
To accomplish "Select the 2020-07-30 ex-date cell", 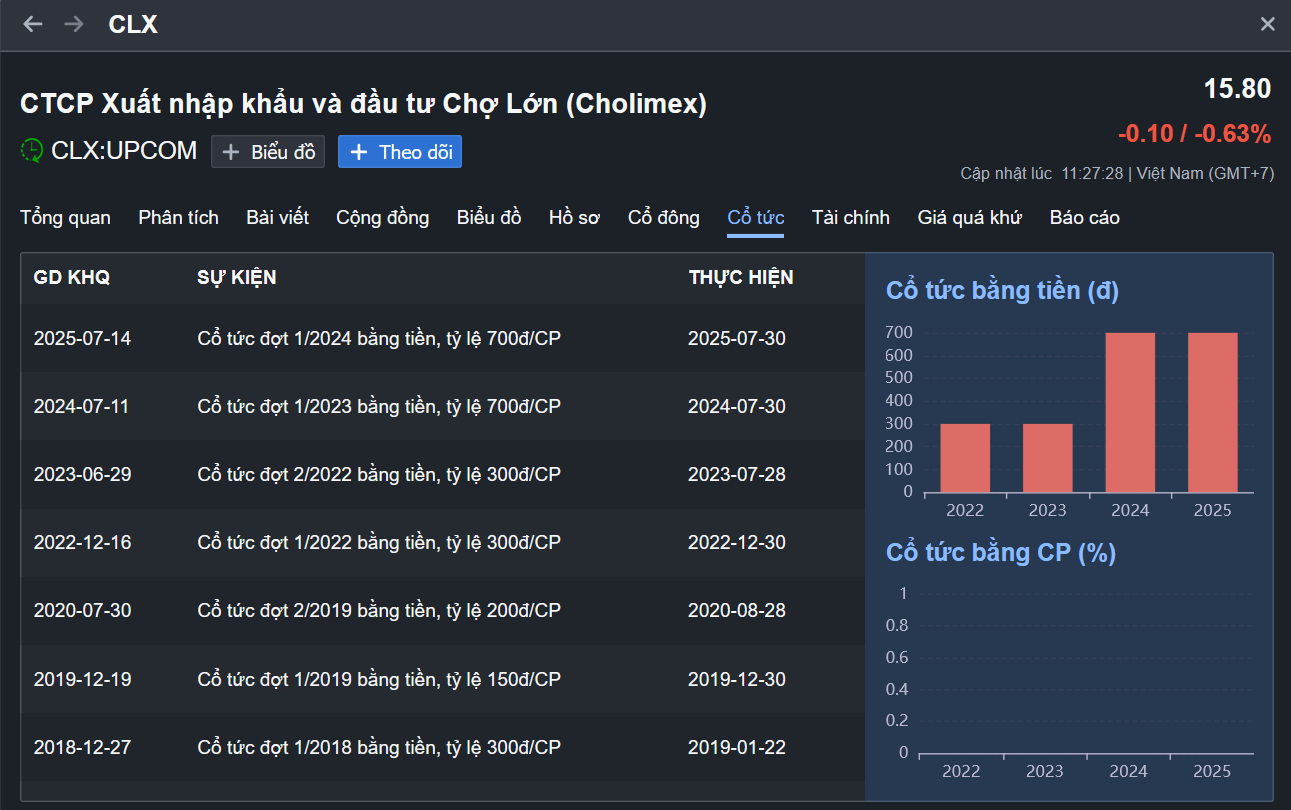I will coord(82,611).
